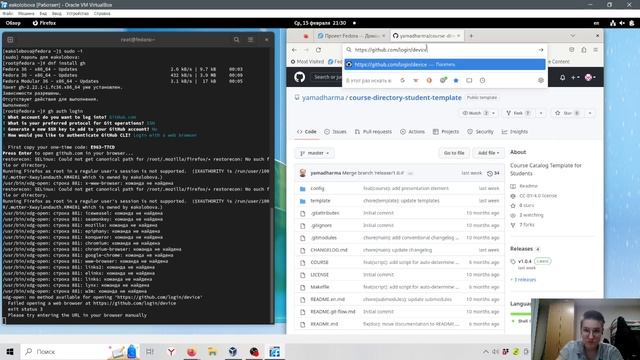Click the go arrow in address bar
Screen dimensions: 640x360
coord(541,50)
